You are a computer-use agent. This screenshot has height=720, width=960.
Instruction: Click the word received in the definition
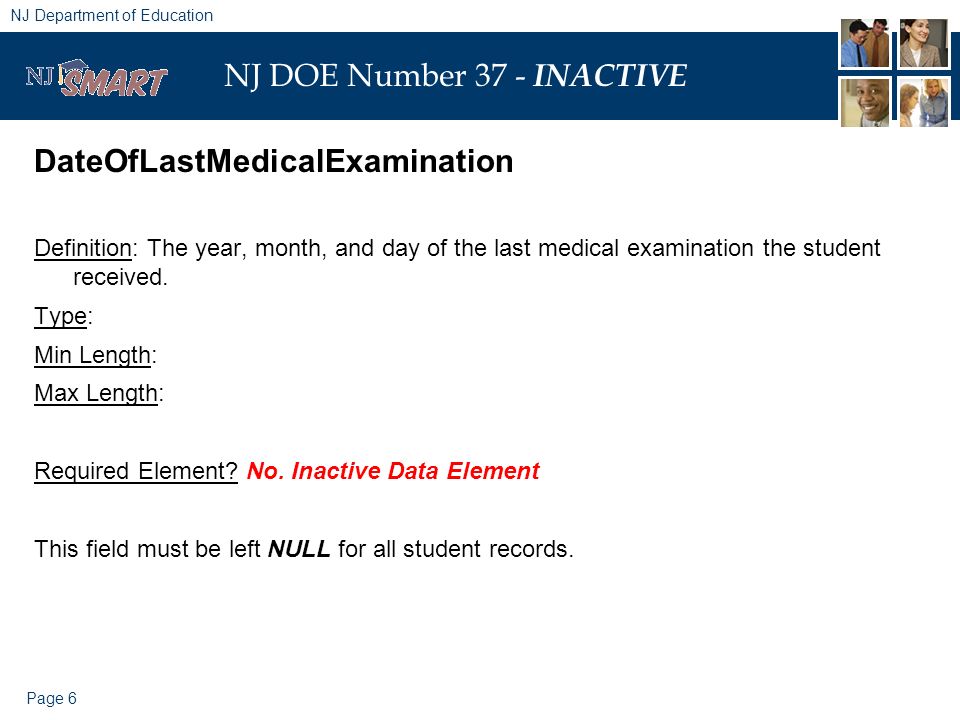click(x=120, y=277)
